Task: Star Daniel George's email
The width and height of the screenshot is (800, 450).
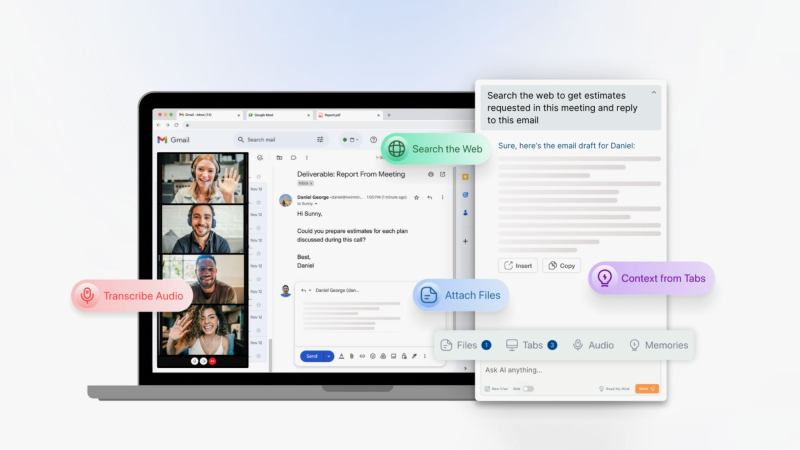Action: click(416, 197)
